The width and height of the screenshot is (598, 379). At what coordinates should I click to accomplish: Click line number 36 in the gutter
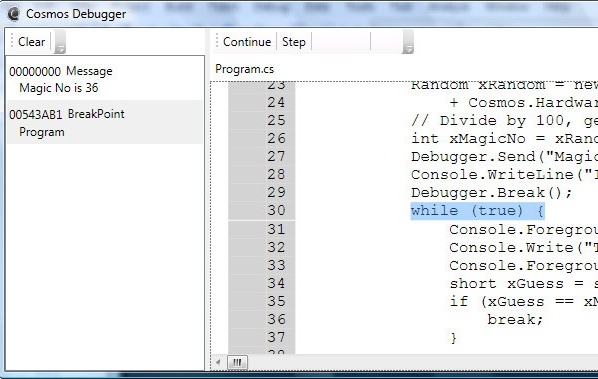(276, 319)
